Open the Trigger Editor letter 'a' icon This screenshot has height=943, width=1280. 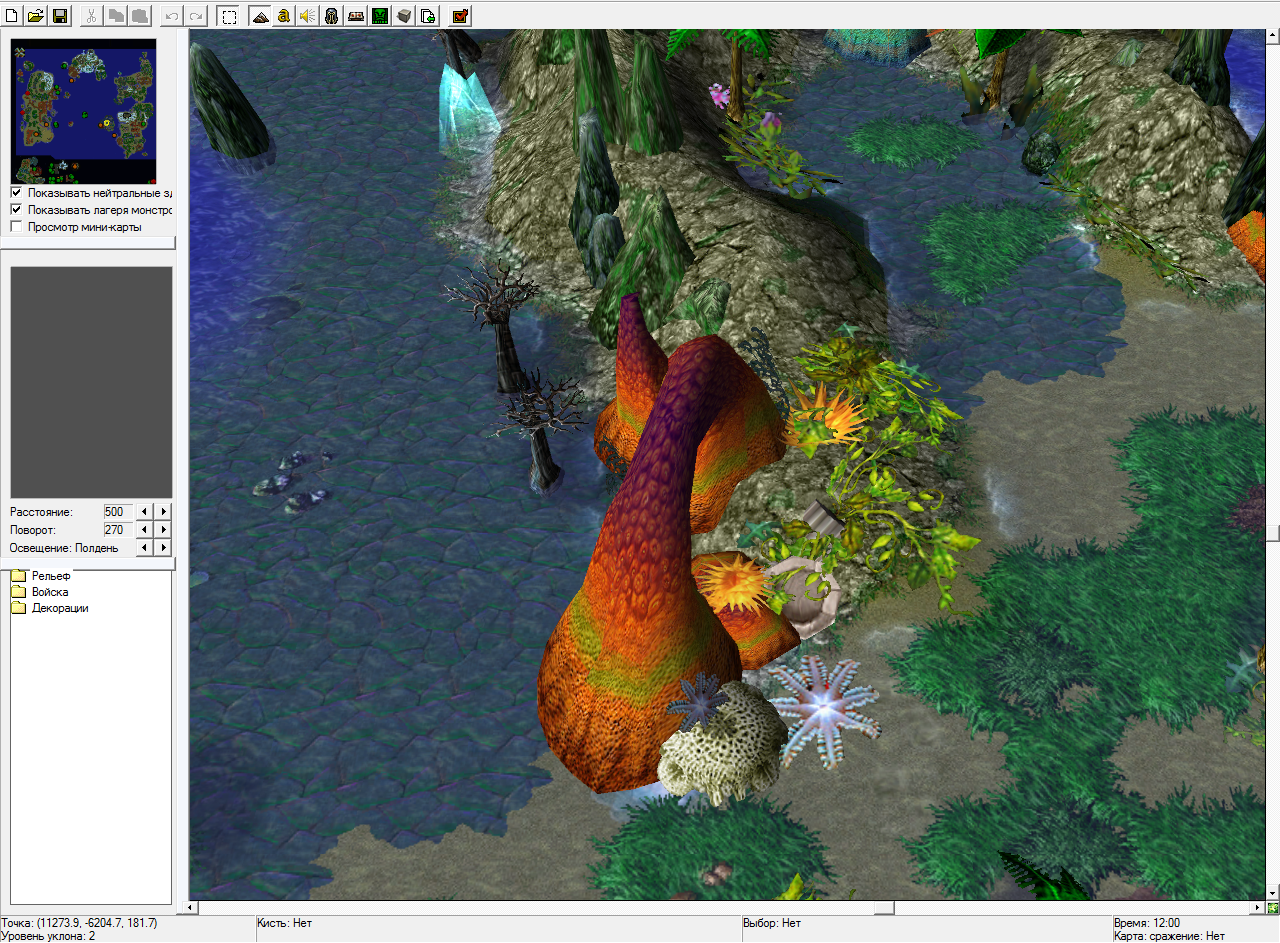pyautogui.click(x=284, y=16)
